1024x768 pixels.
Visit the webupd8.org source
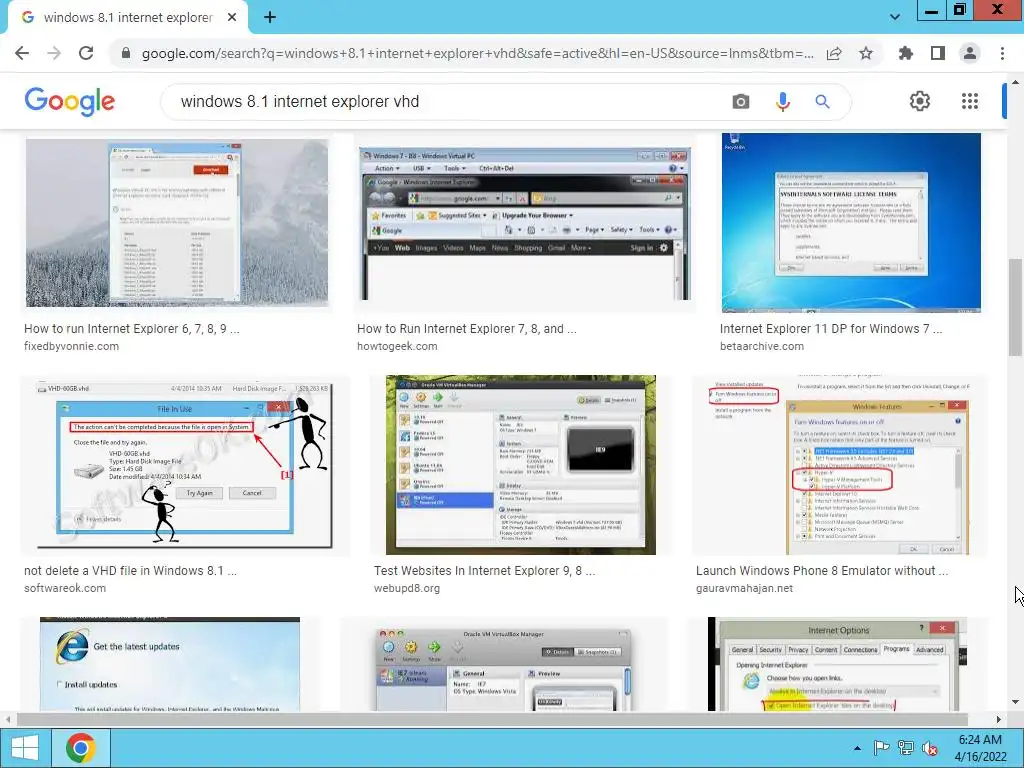(x=407, y=588)
